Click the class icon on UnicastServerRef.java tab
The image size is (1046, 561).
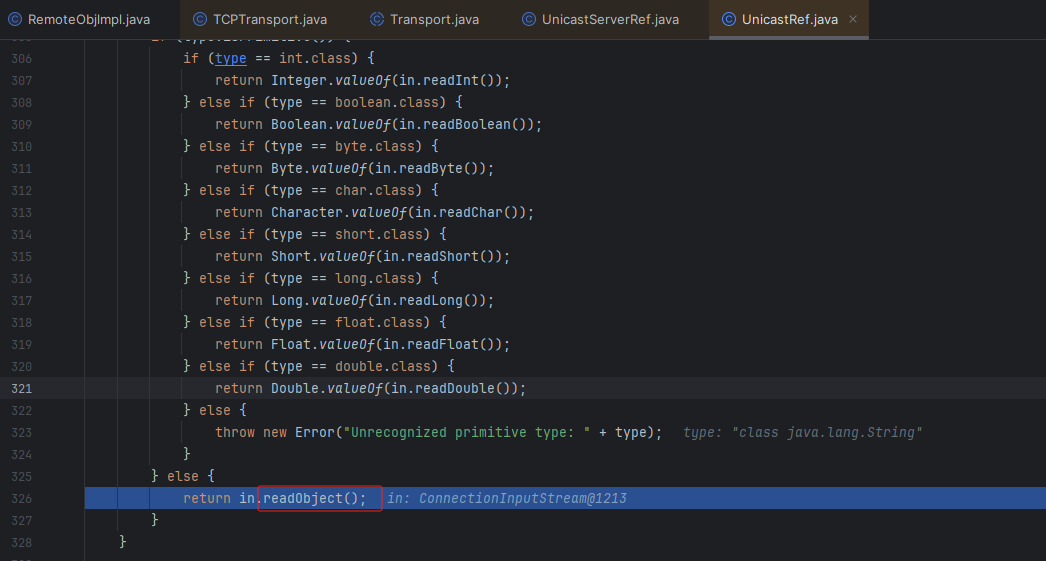pyautogui.click(x=531, y=20)
